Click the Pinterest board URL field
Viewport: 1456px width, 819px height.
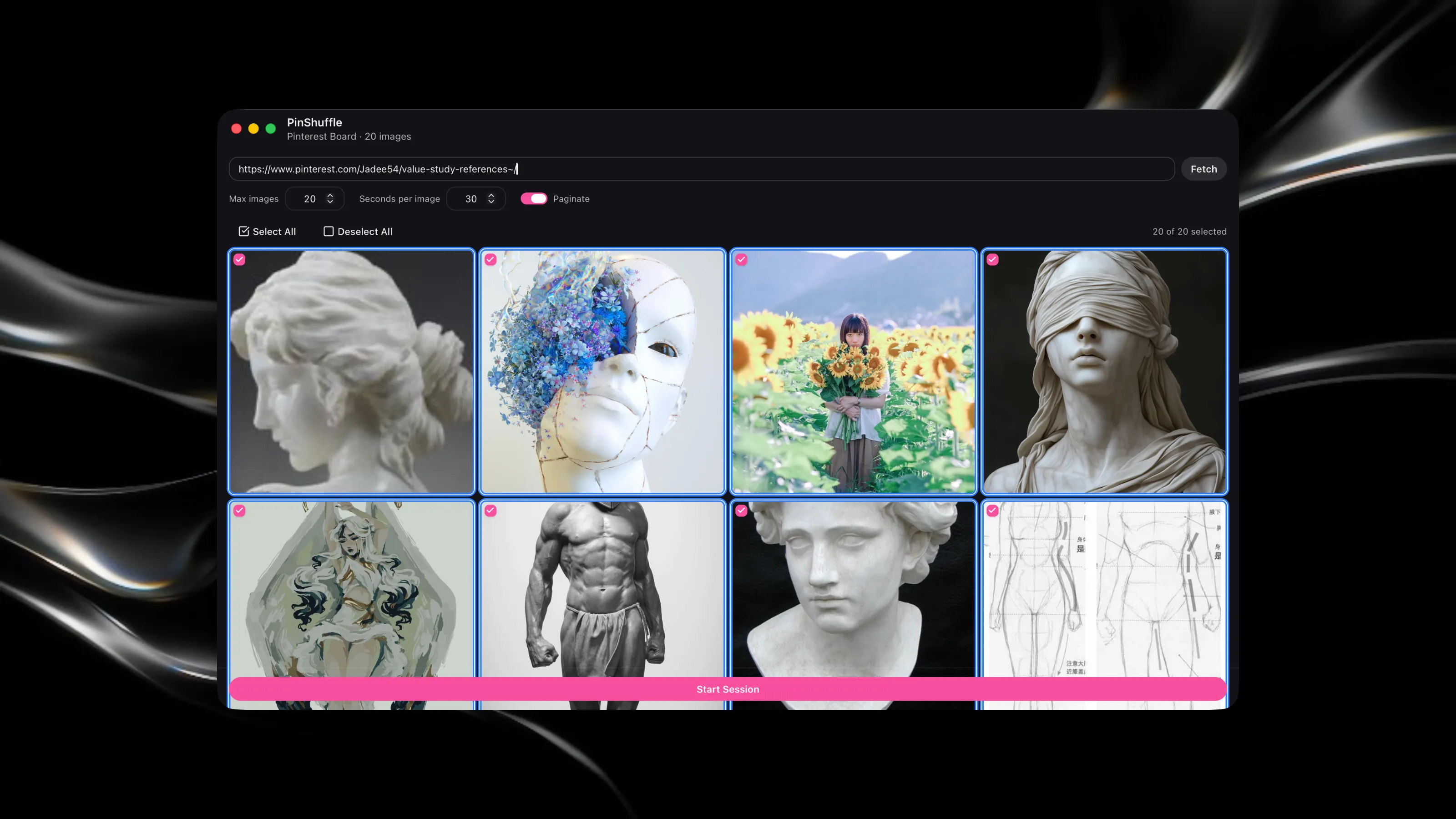702,169
